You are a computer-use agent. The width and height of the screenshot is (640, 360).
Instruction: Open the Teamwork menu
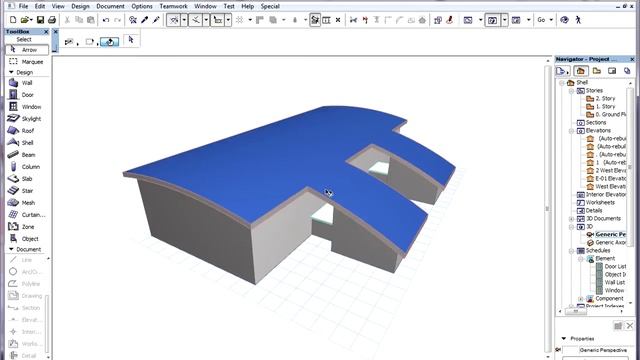coord(173,6)
